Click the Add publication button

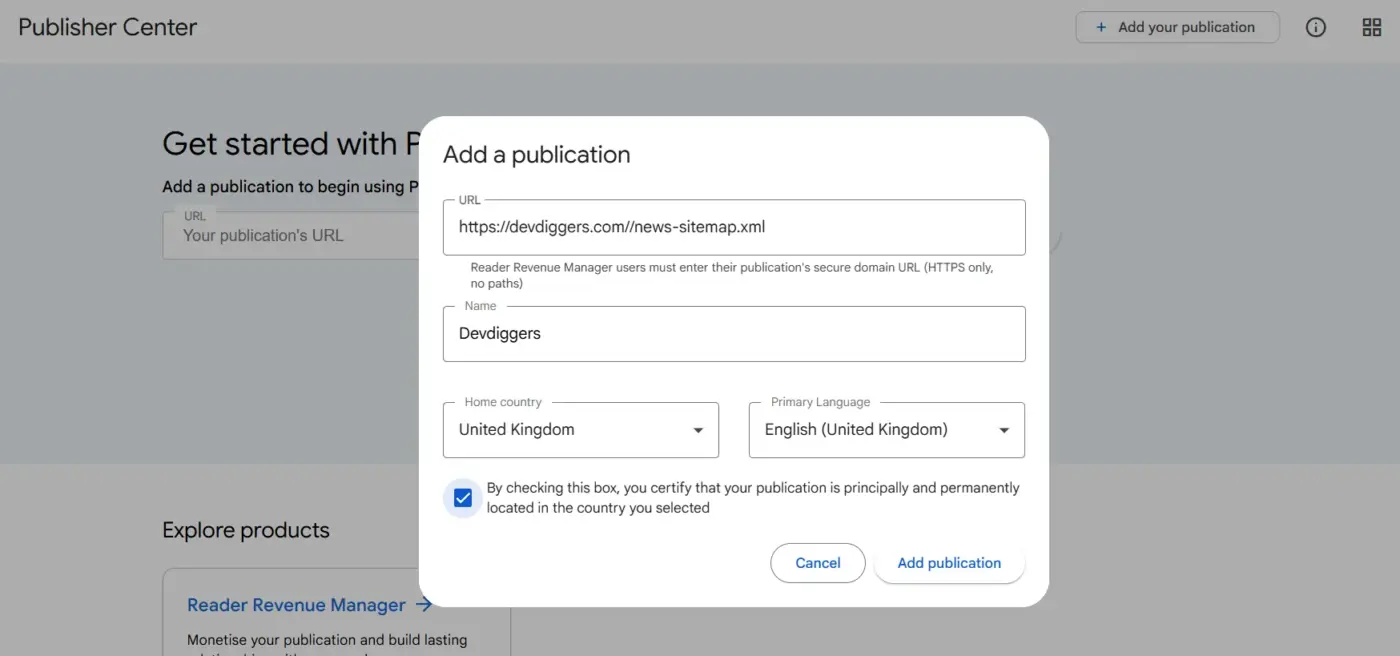[949, 563]
